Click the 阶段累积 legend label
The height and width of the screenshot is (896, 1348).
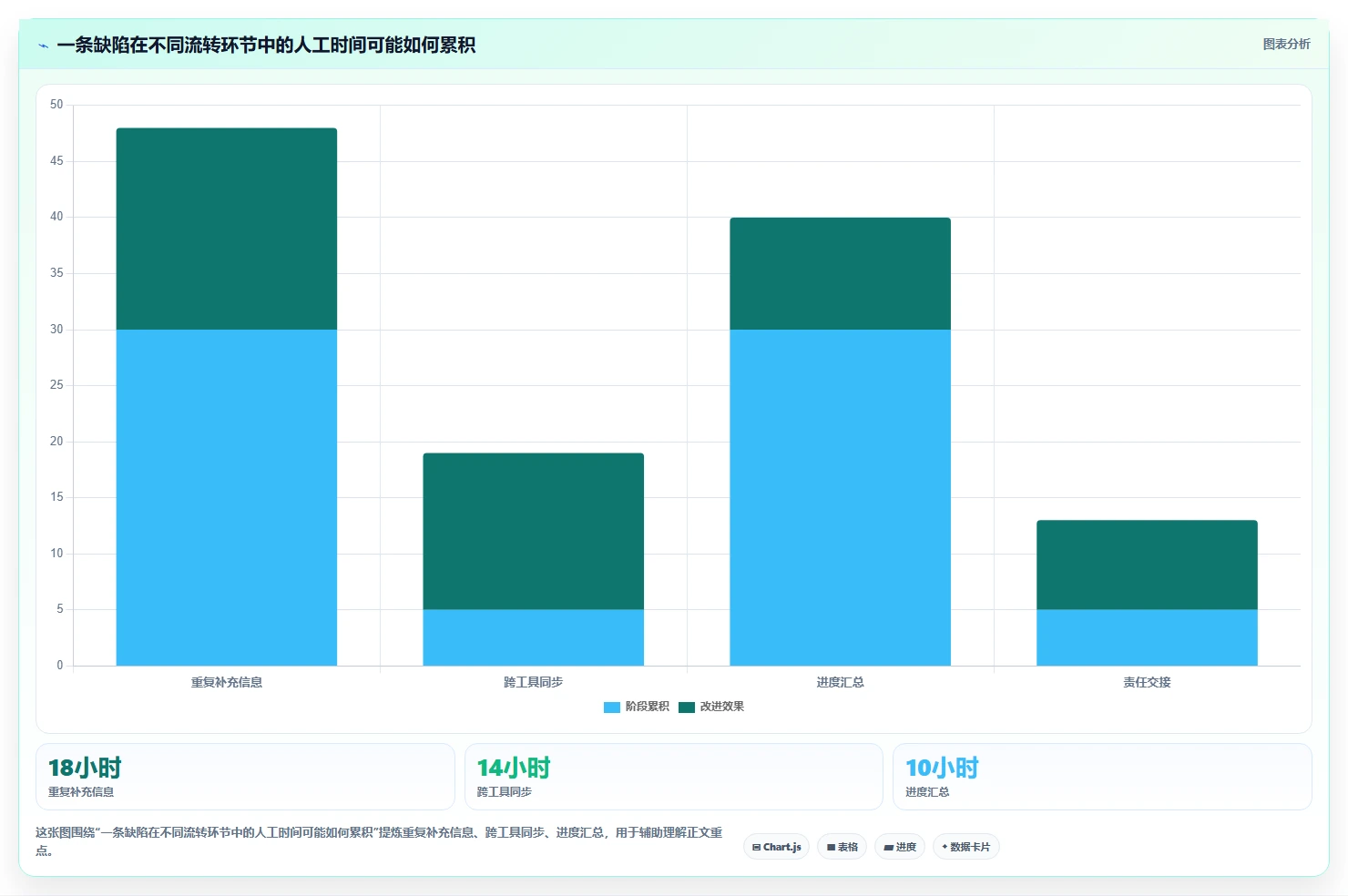click(x=647, y=707)
